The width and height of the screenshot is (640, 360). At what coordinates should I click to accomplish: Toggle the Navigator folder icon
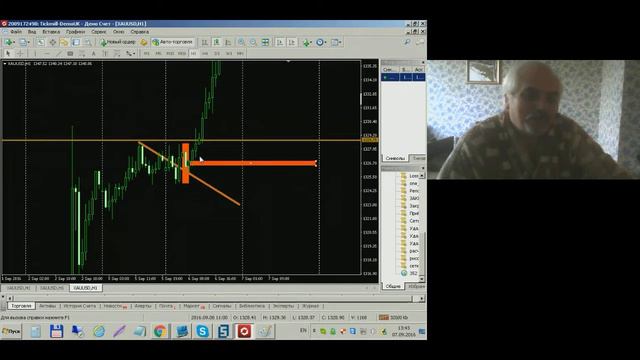pyautogui.click(x=64, y=42)
